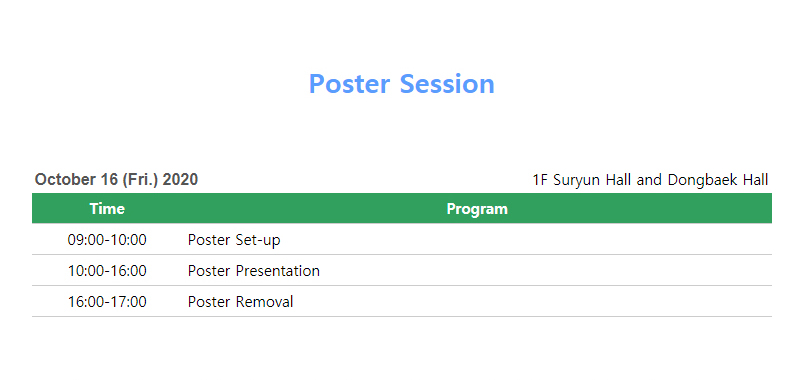800x380 pixels.
Task: Click the empty area of the Poster Presentation row
Action: tap(546, 271)
